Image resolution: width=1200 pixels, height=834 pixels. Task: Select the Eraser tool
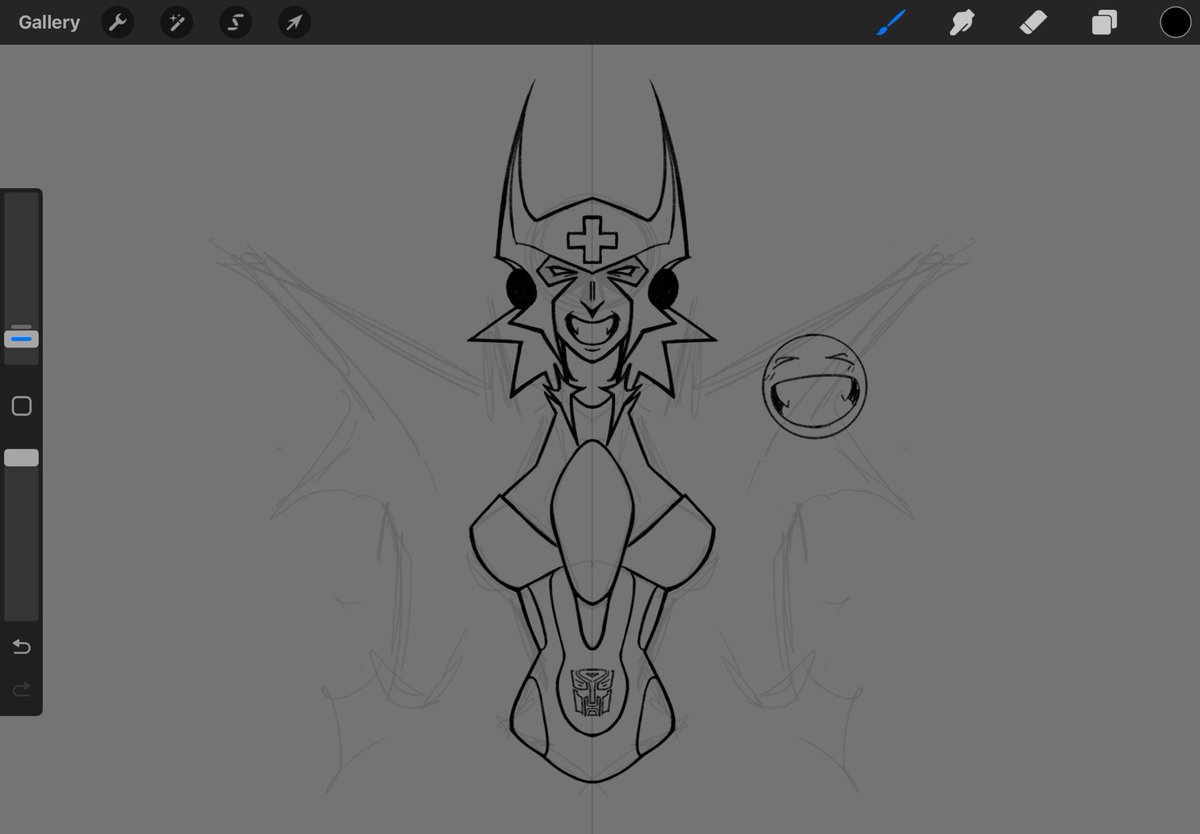coord(1033,22)
